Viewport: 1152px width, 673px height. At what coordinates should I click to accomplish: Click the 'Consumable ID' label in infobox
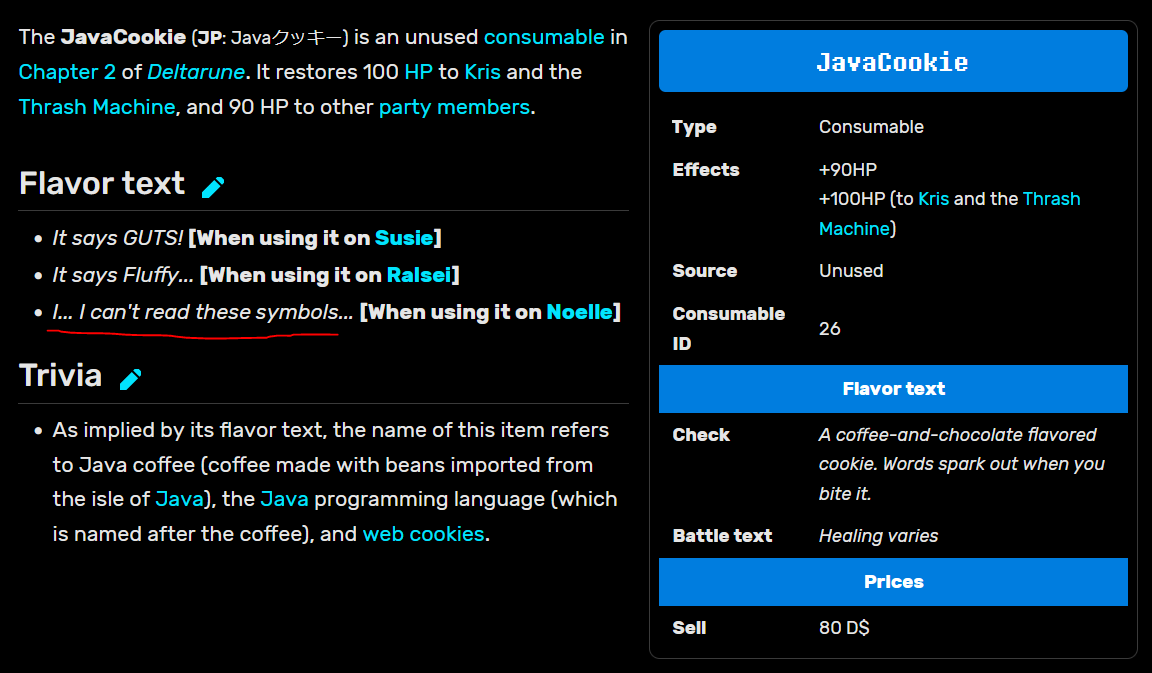point(728,328)
